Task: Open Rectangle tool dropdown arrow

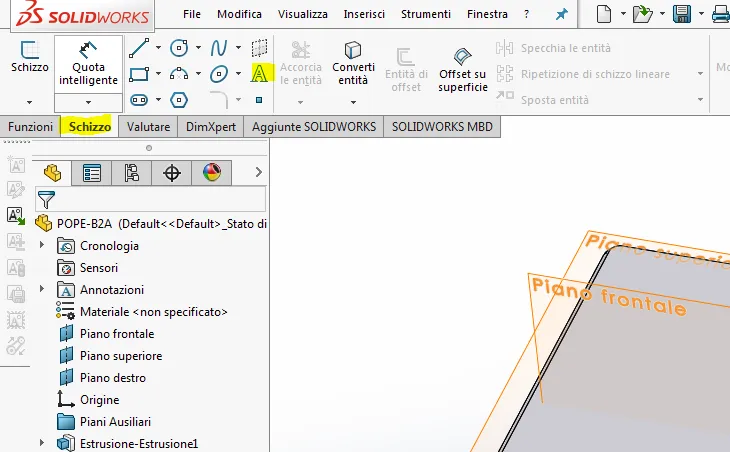Action: pos(158,74)
